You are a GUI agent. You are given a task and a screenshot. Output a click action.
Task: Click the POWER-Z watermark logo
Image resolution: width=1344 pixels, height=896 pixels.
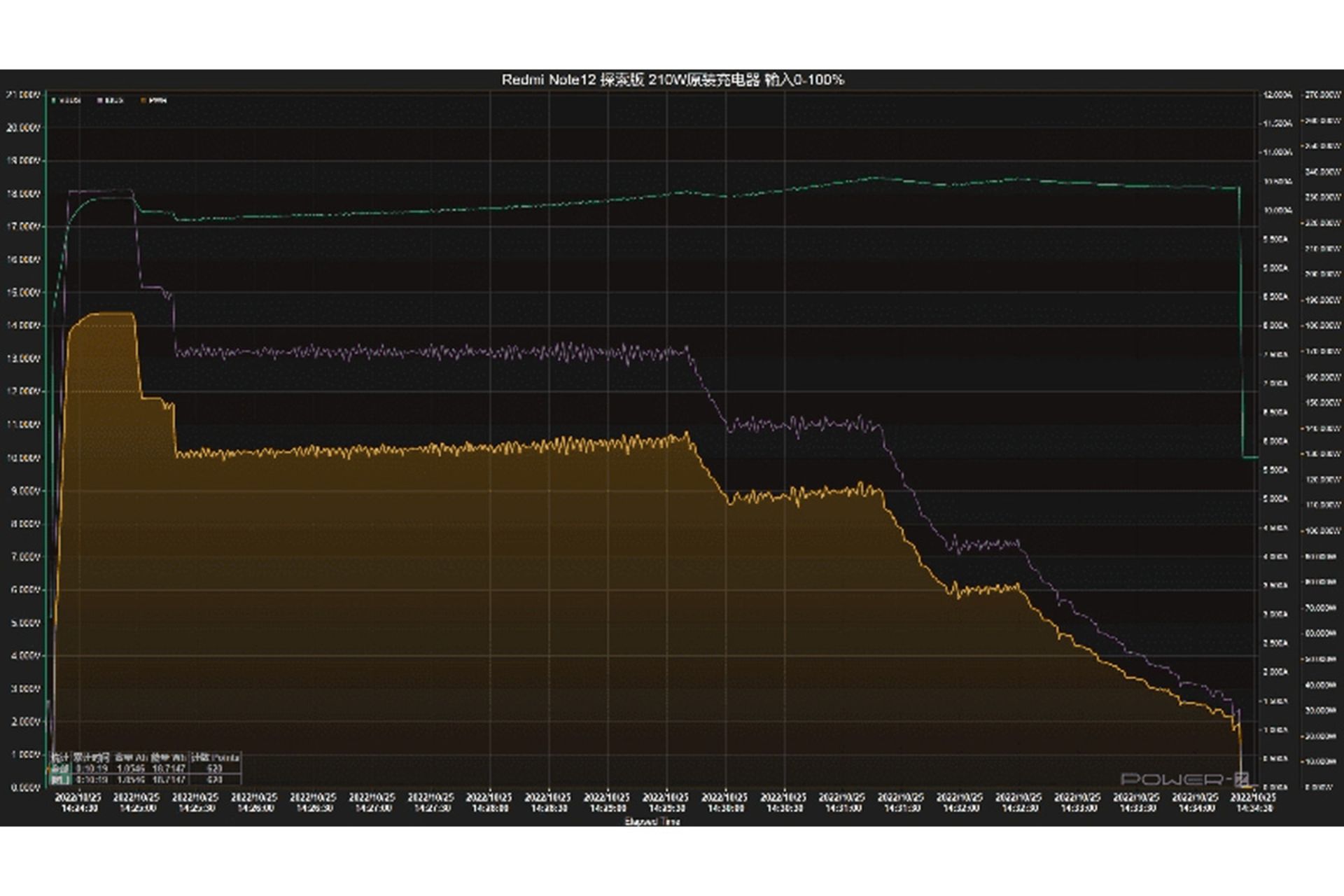tap(1184, 779)
